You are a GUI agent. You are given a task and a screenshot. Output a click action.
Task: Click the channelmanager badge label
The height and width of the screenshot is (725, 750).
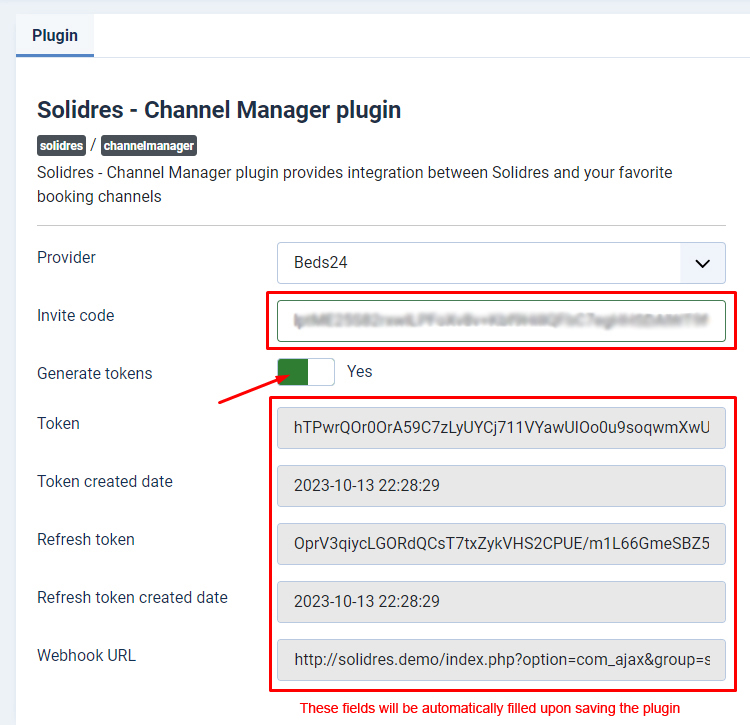149,145
